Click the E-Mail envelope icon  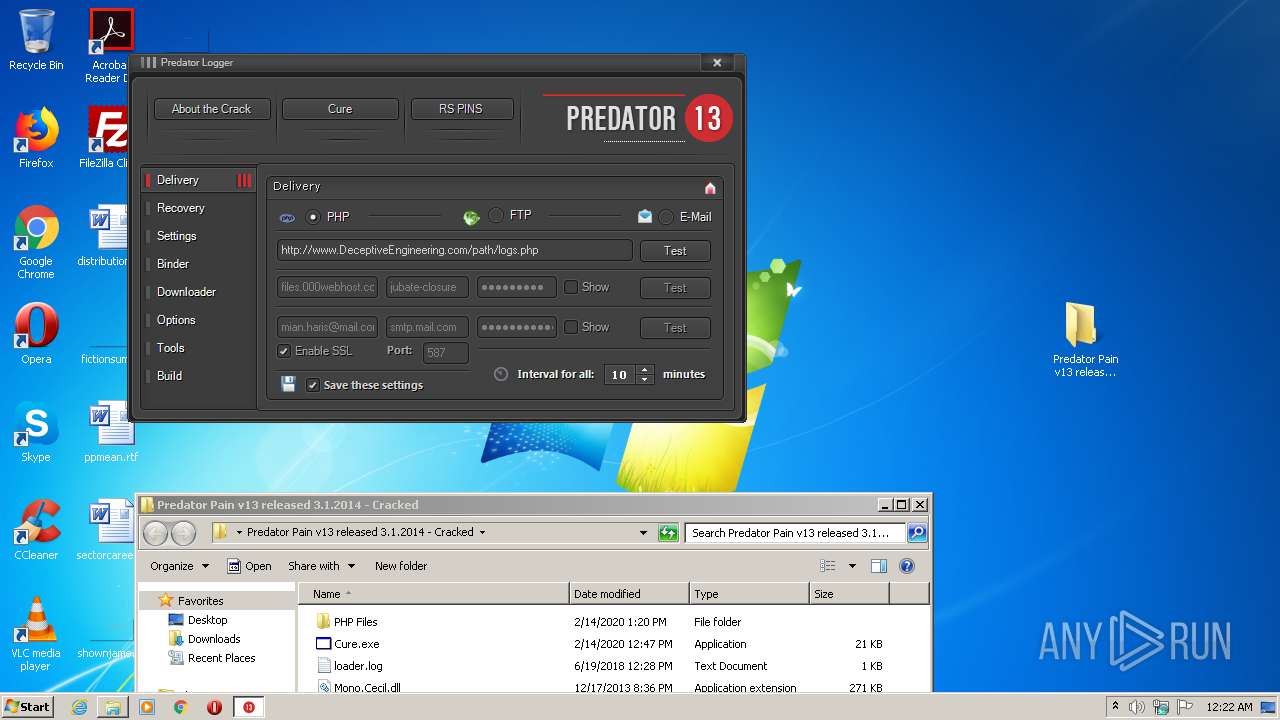[645, 216]
